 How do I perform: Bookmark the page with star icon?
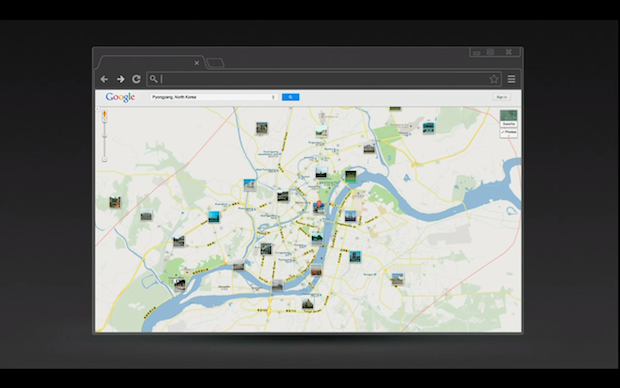tap(494, 79)
